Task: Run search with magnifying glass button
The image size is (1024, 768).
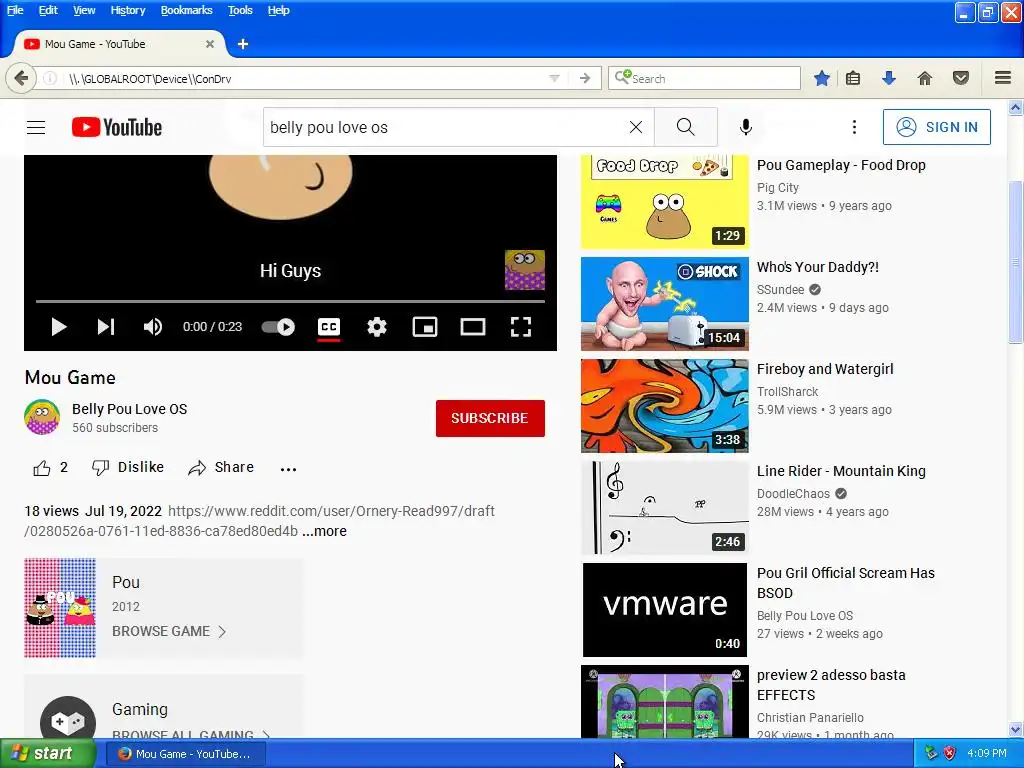Action: (685, 127)
